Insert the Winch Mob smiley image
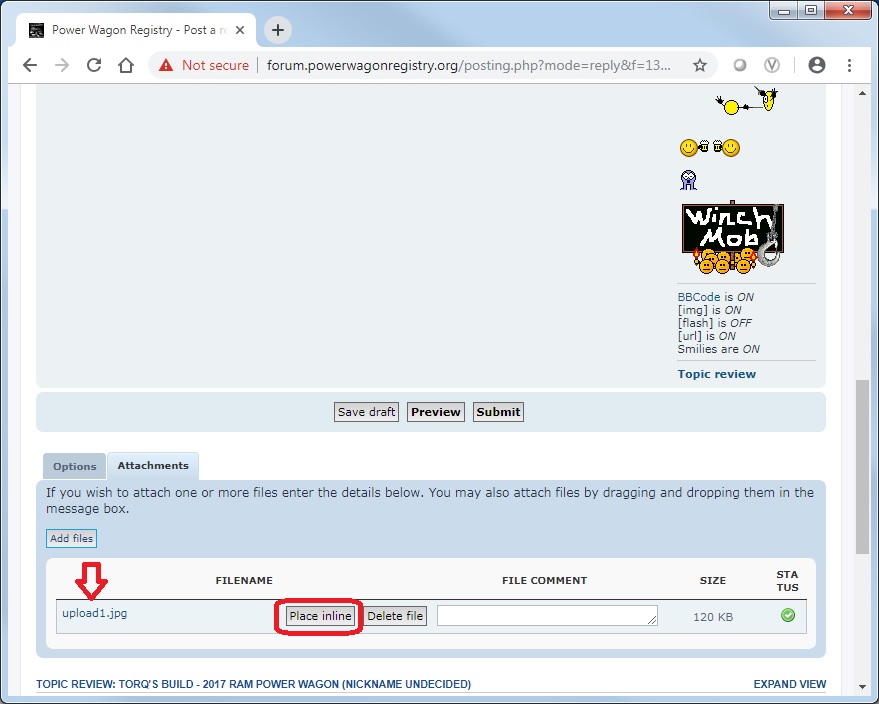This screenshot has height=704, width=879. click(x=733, y=237)
